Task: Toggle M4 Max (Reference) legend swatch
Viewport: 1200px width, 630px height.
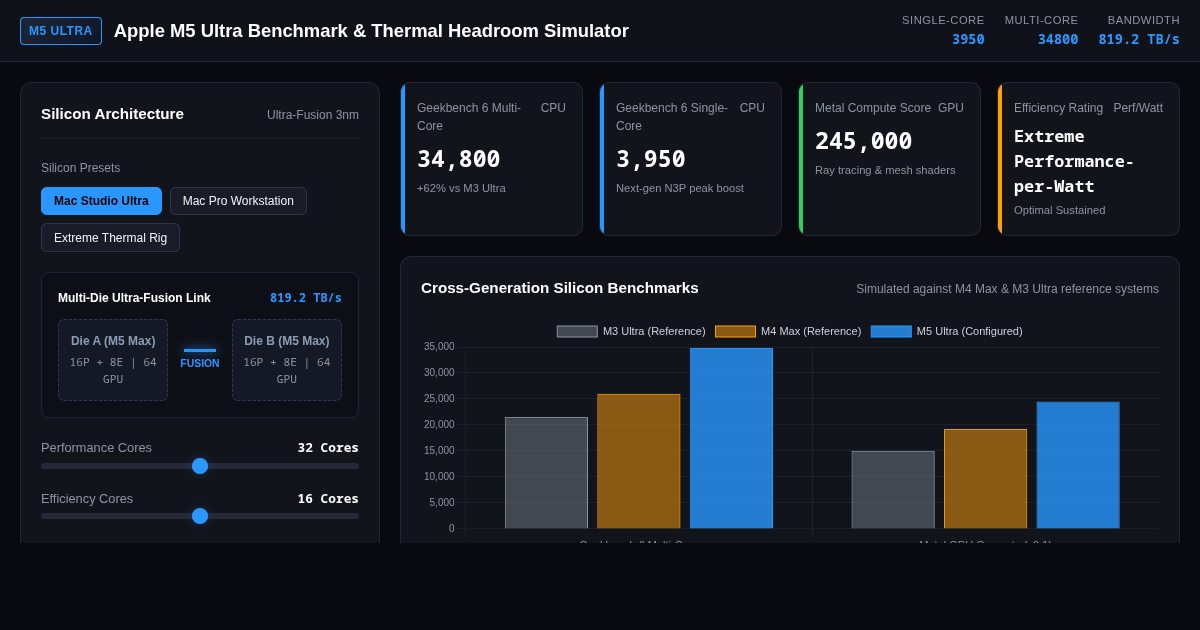Action: [x=735, y=331]
